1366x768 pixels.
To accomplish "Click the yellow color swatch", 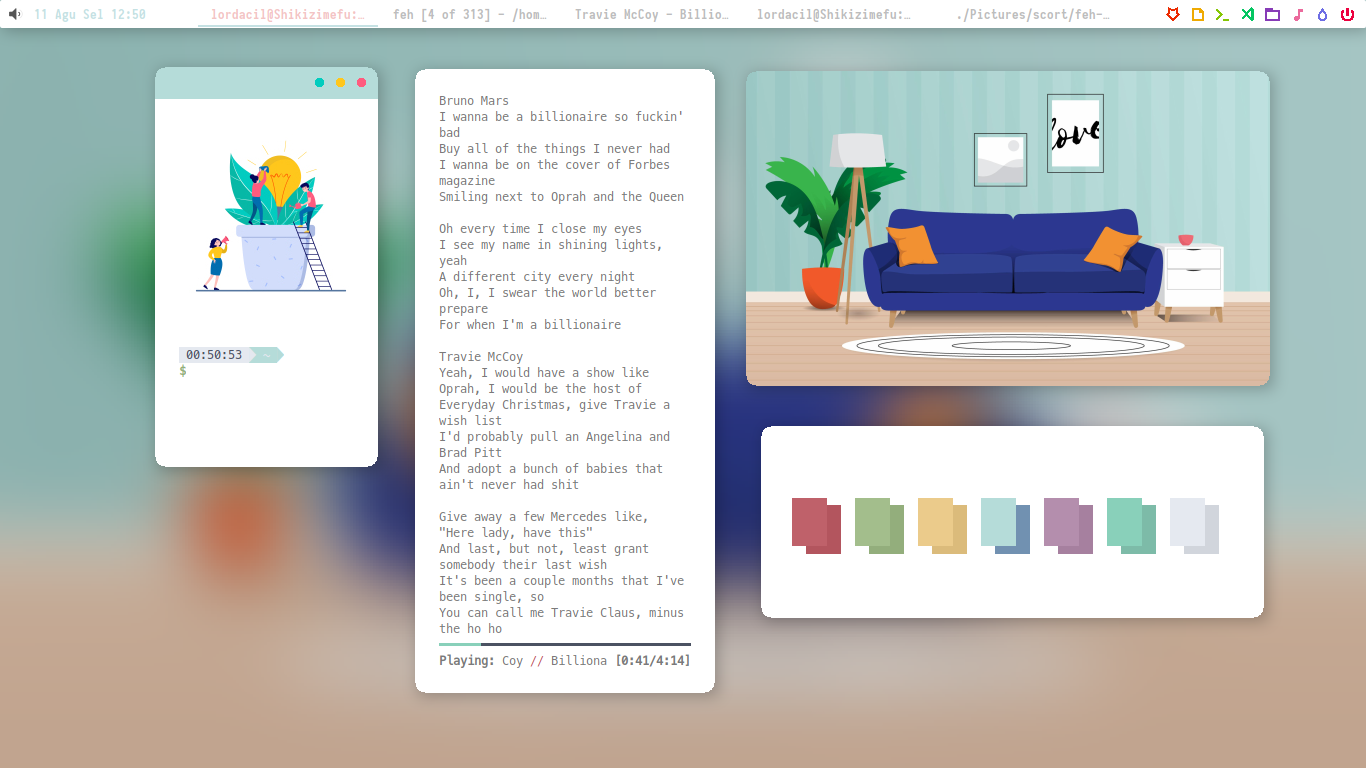I will [942, 526].
